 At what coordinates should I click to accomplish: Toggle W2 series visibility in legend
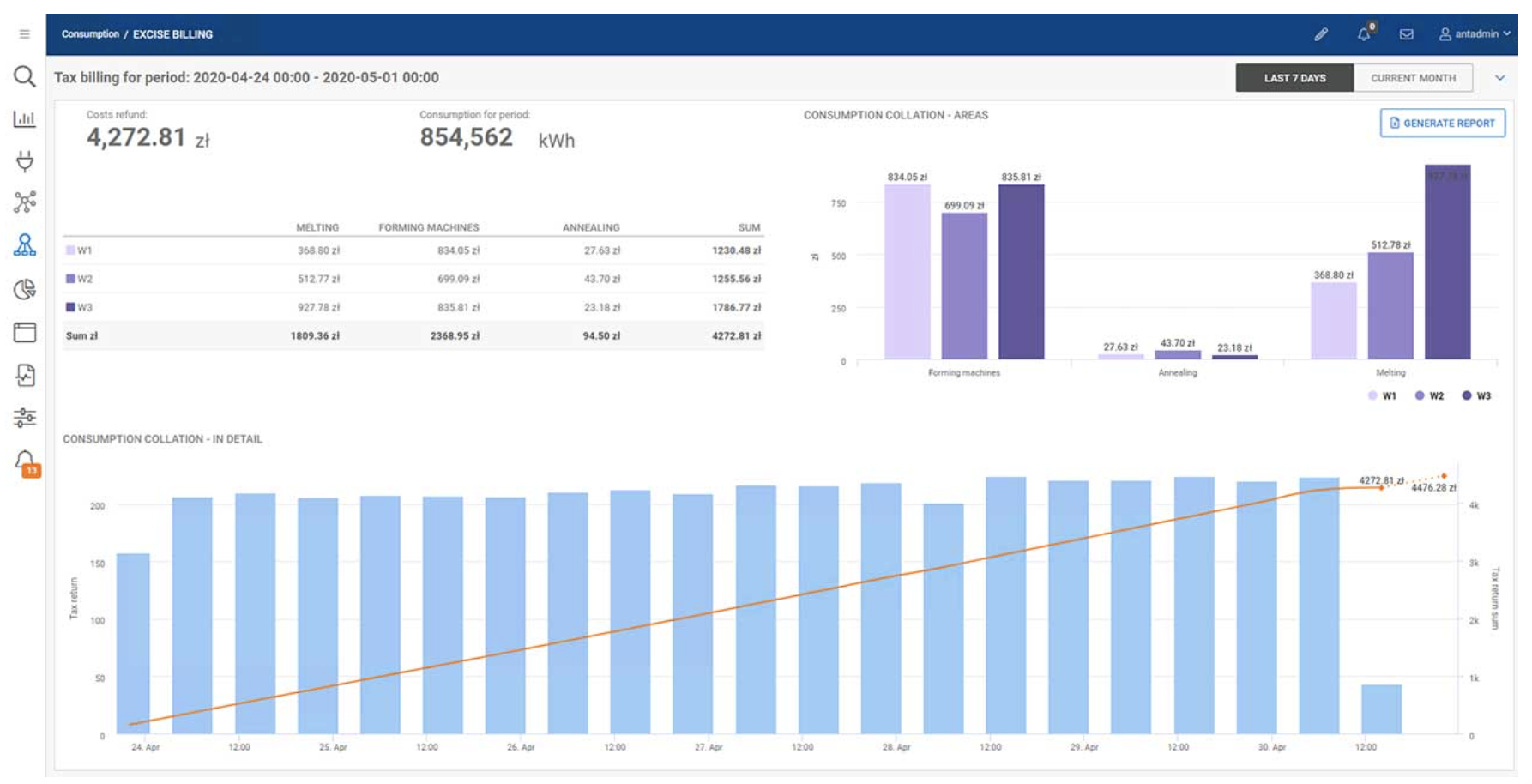1428,393
